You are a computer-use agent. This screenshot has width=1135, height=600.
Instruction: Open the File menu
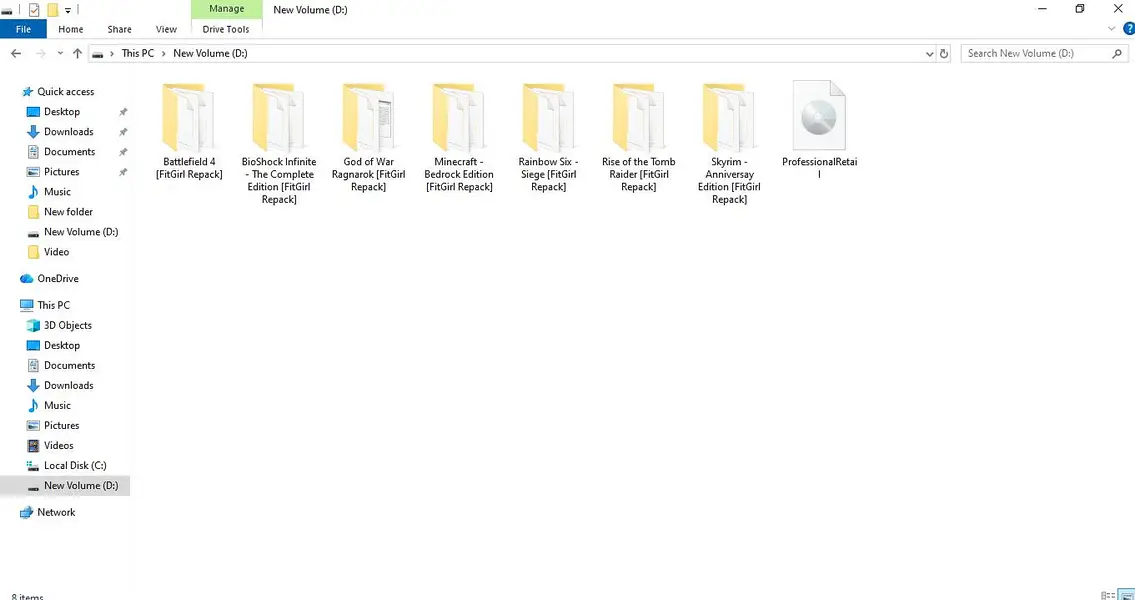[23, 30]
